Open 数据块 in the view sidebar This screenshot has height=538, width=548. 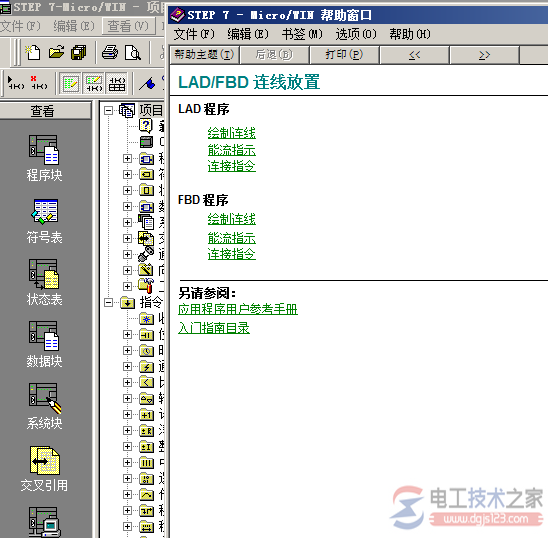pos(44,345)
